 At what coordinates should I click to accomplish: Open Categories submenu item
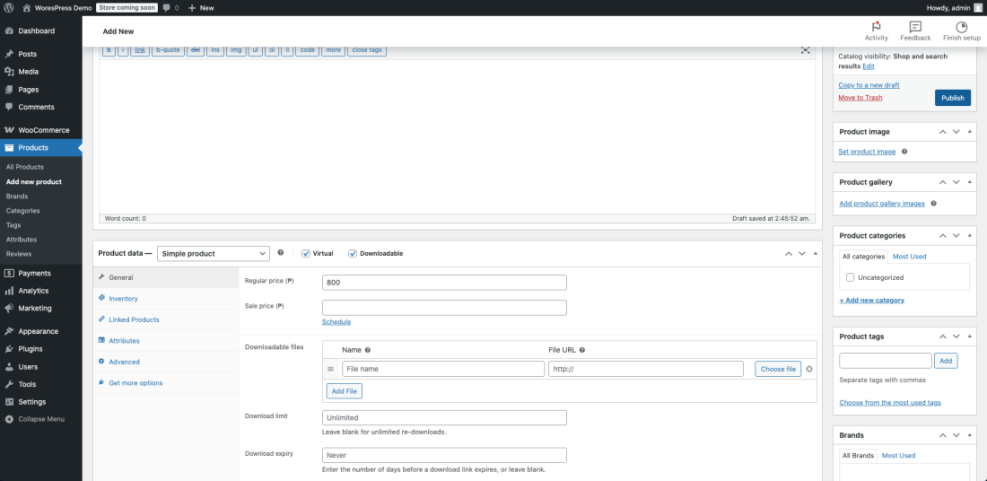point(23,210)
